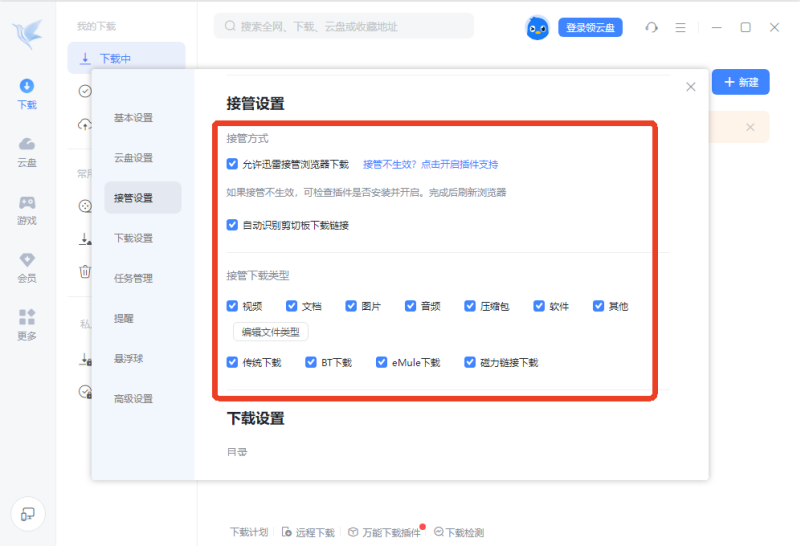The height and width of the screenshot is (546, 800).
Task: Open customer service headset icon
Action: [x=652, y=28]
